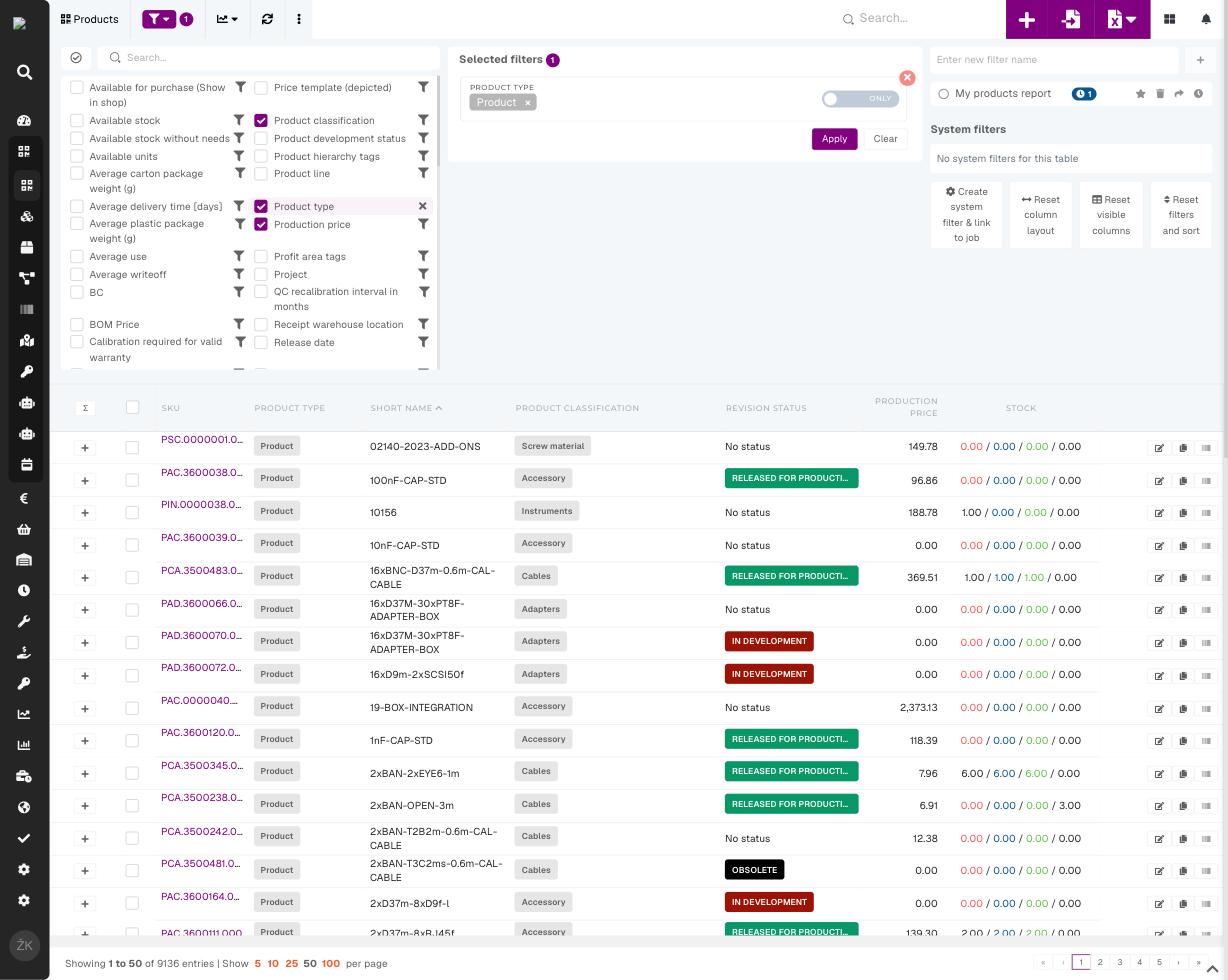Click the Apply filters button
Viewport: 1228px width, 980px height.
pyautogui.click(x=834, y=139)
